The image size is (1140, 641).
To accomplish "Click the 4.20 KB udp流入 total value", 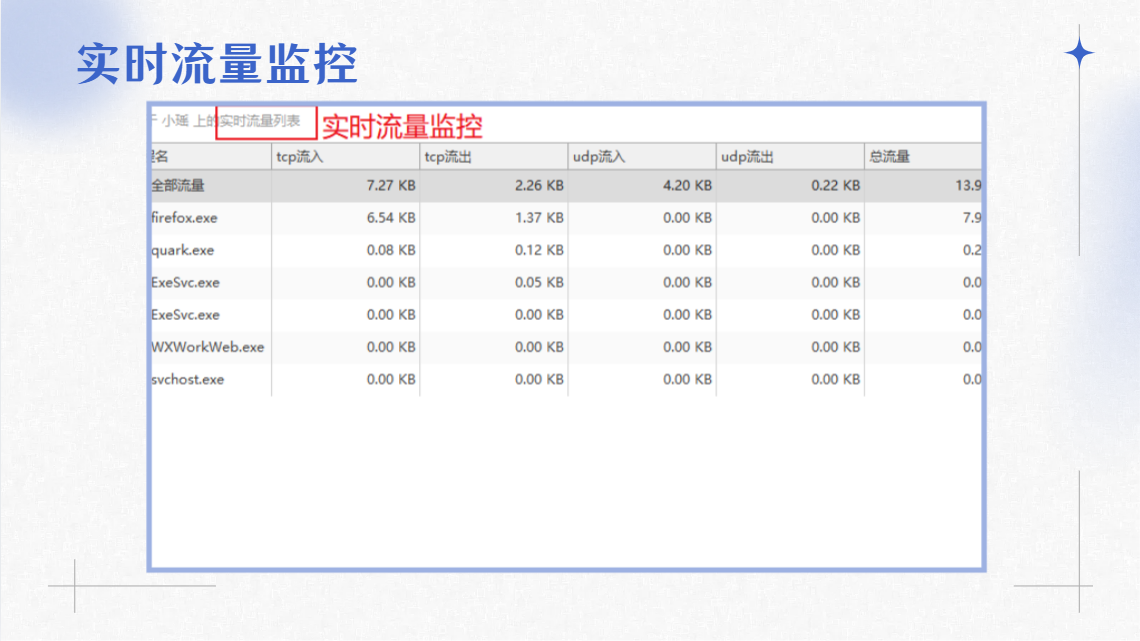I will (687, 185).
